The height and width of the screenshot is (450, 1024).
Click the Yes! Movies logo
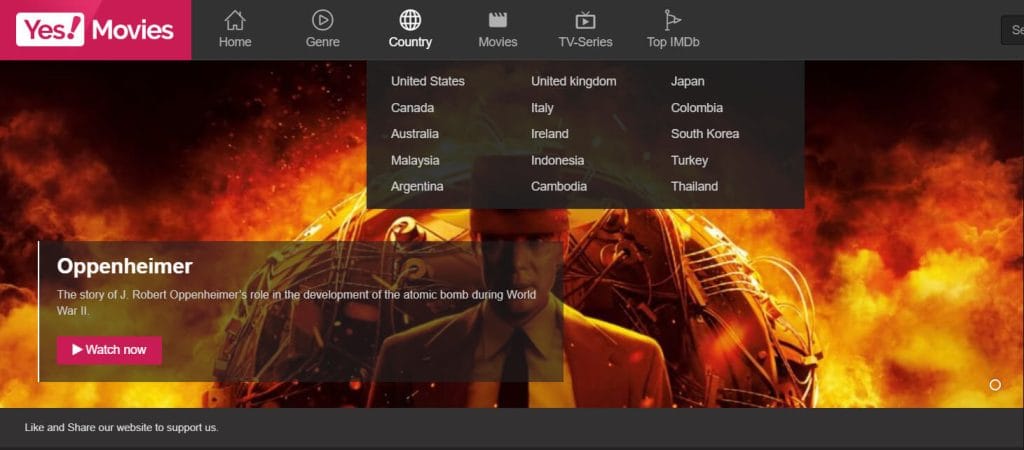[x=95, y=30]
